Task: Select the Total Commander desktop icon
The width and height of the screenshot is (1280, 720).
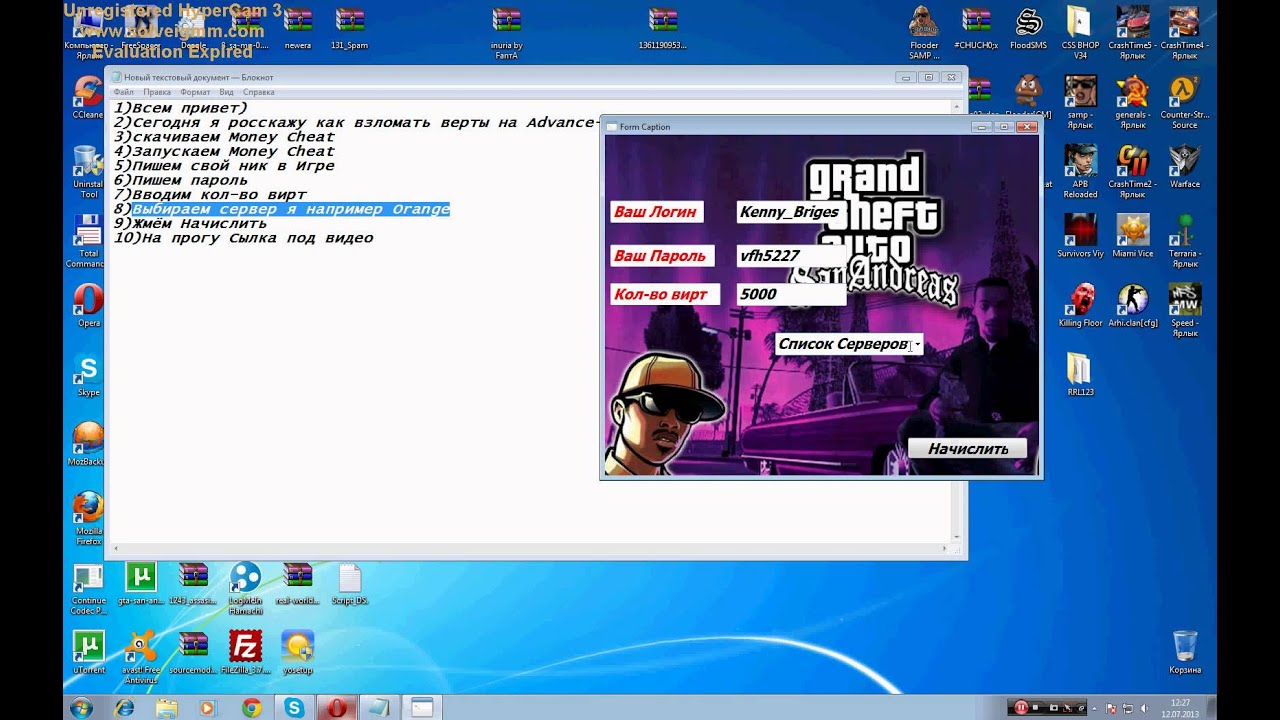Action: (x=88, y=242)
